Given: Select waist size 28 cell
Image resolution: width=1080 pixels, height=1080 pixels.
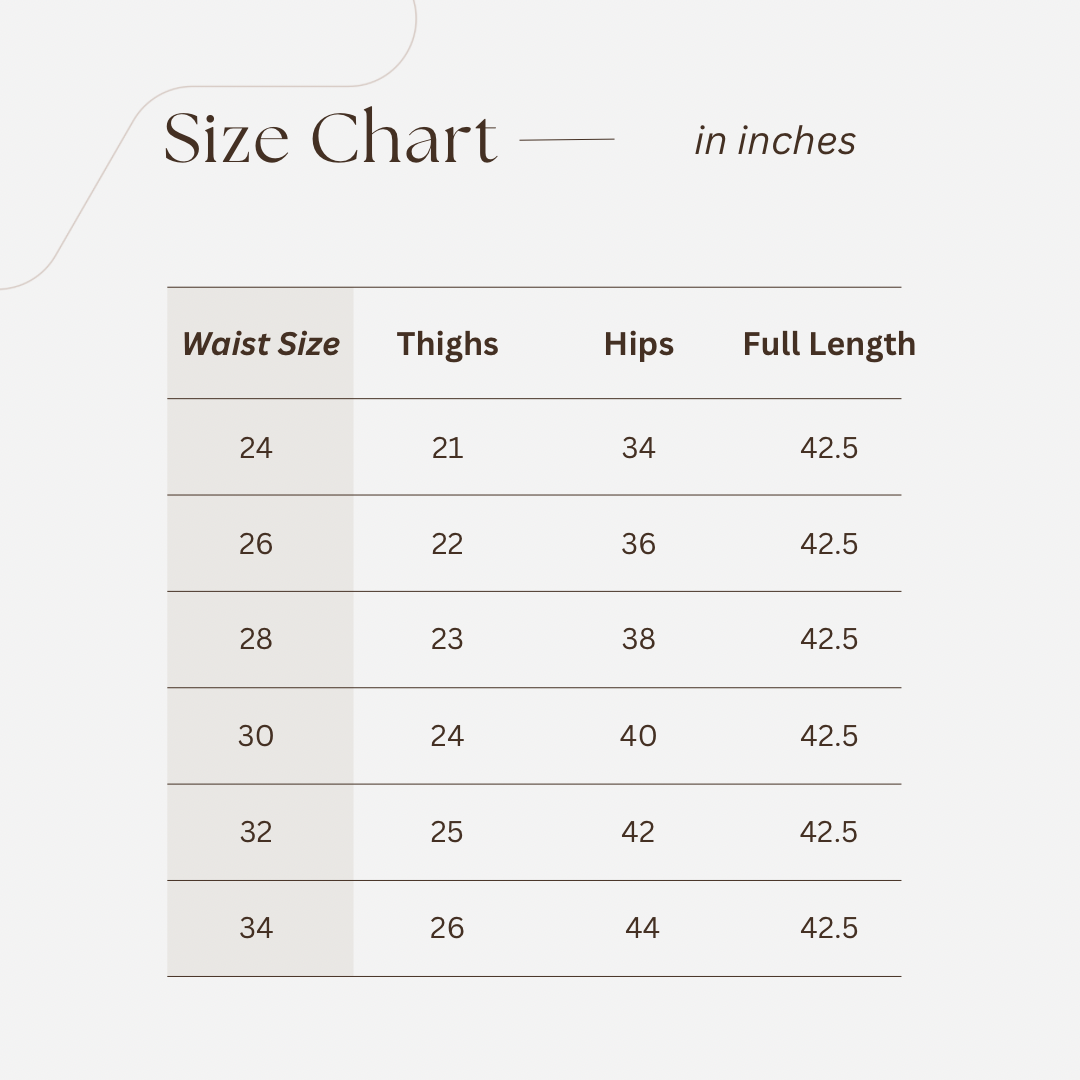Looking at the screenshot, I should pyautogui.click(x=256, y=639).
